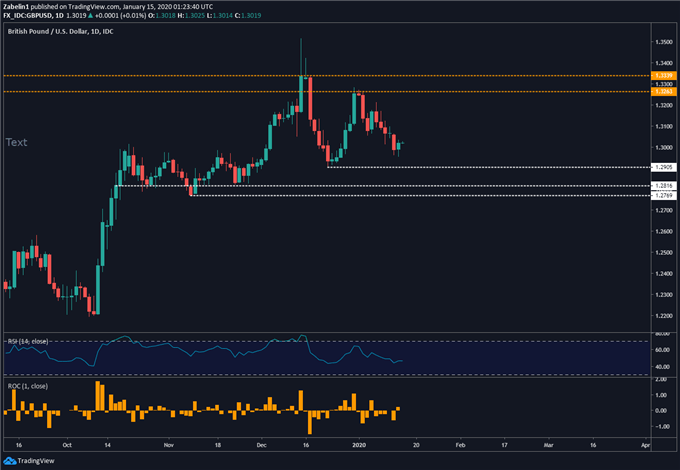Select the orange 1.3339 price label
The image size is (680, 470).
click(664, 76)
